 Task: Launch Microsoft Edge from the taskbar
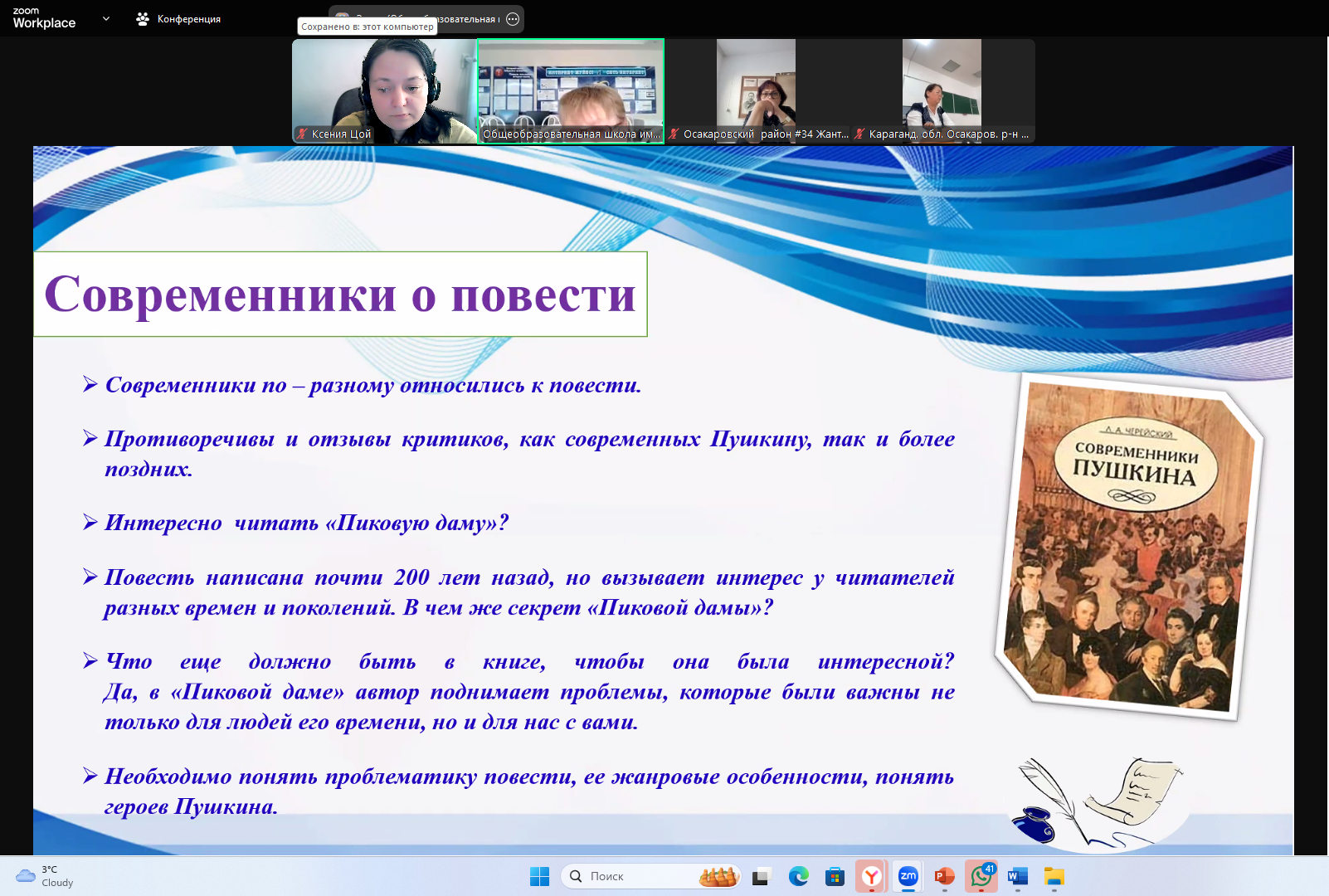[798, 876]
